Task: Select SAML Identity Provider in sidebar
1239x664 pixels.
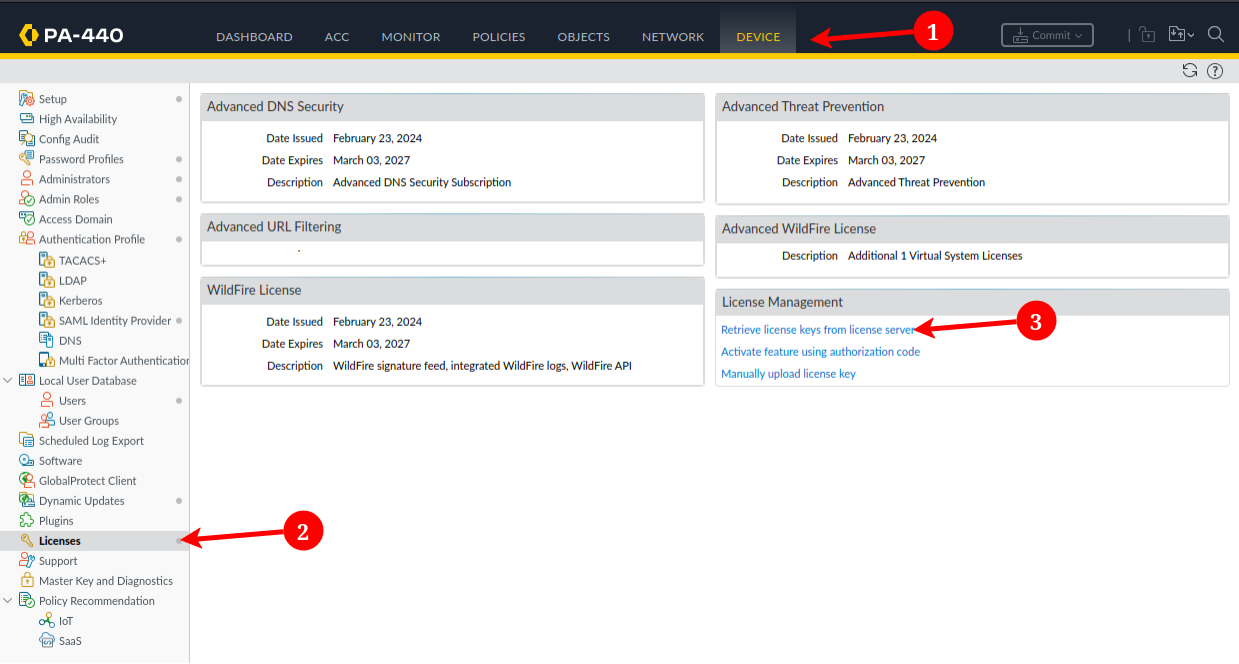Action: coord(115,321)
